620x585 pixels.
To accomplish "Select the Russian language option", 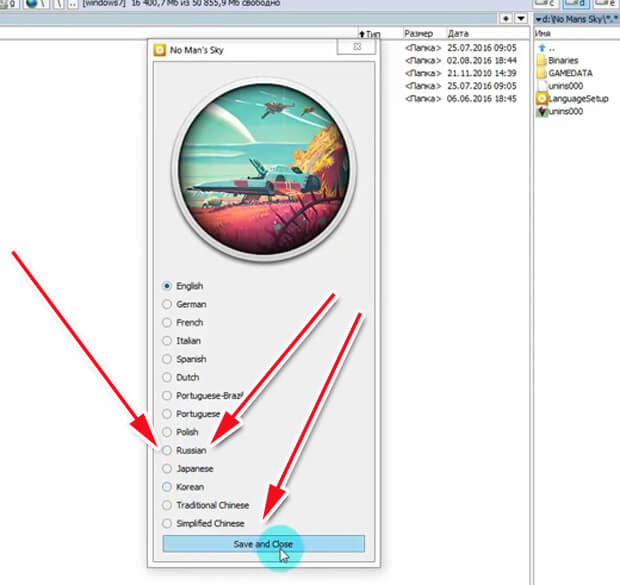I will click(167, 450).
